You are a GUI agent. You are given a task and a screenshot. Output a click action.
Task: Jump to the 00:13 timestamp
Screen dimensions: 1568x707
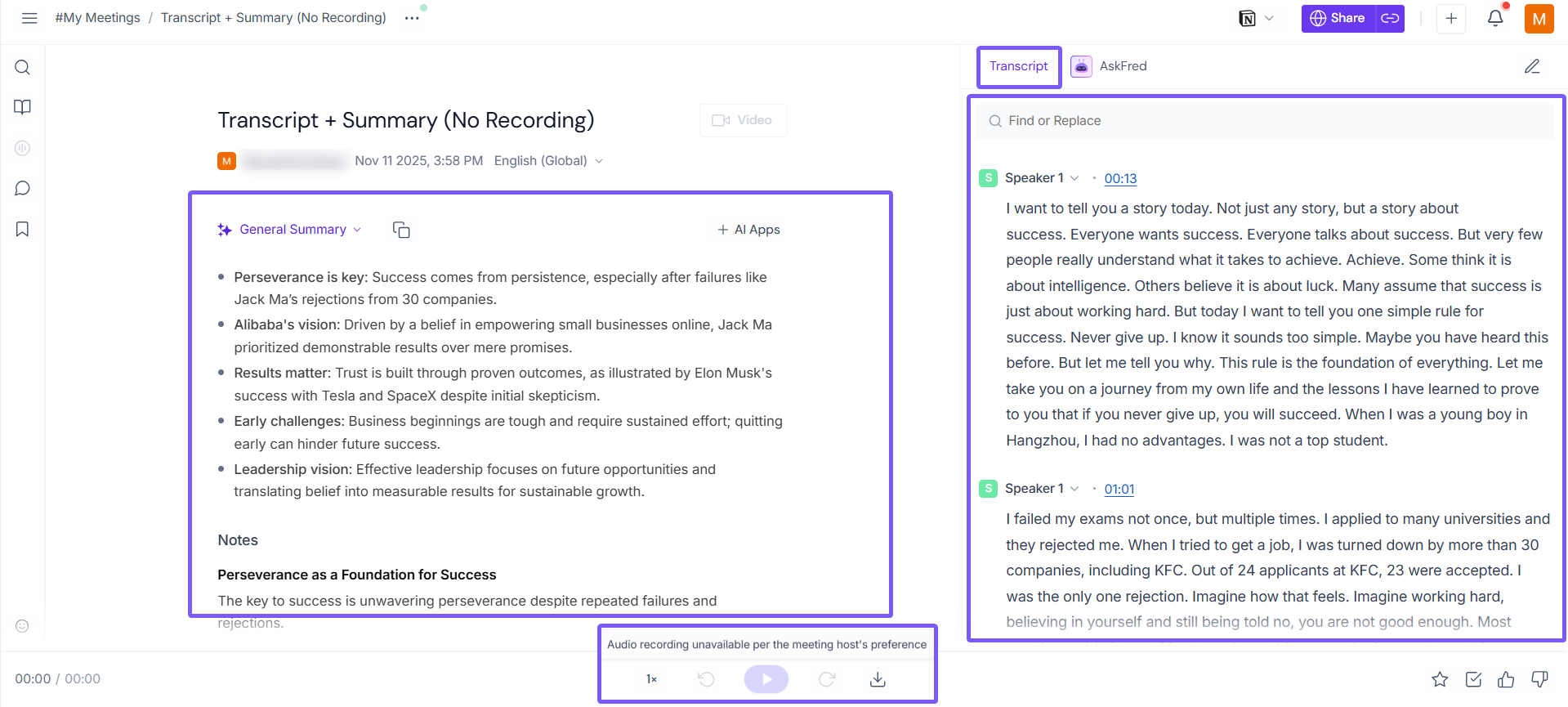1120,179
